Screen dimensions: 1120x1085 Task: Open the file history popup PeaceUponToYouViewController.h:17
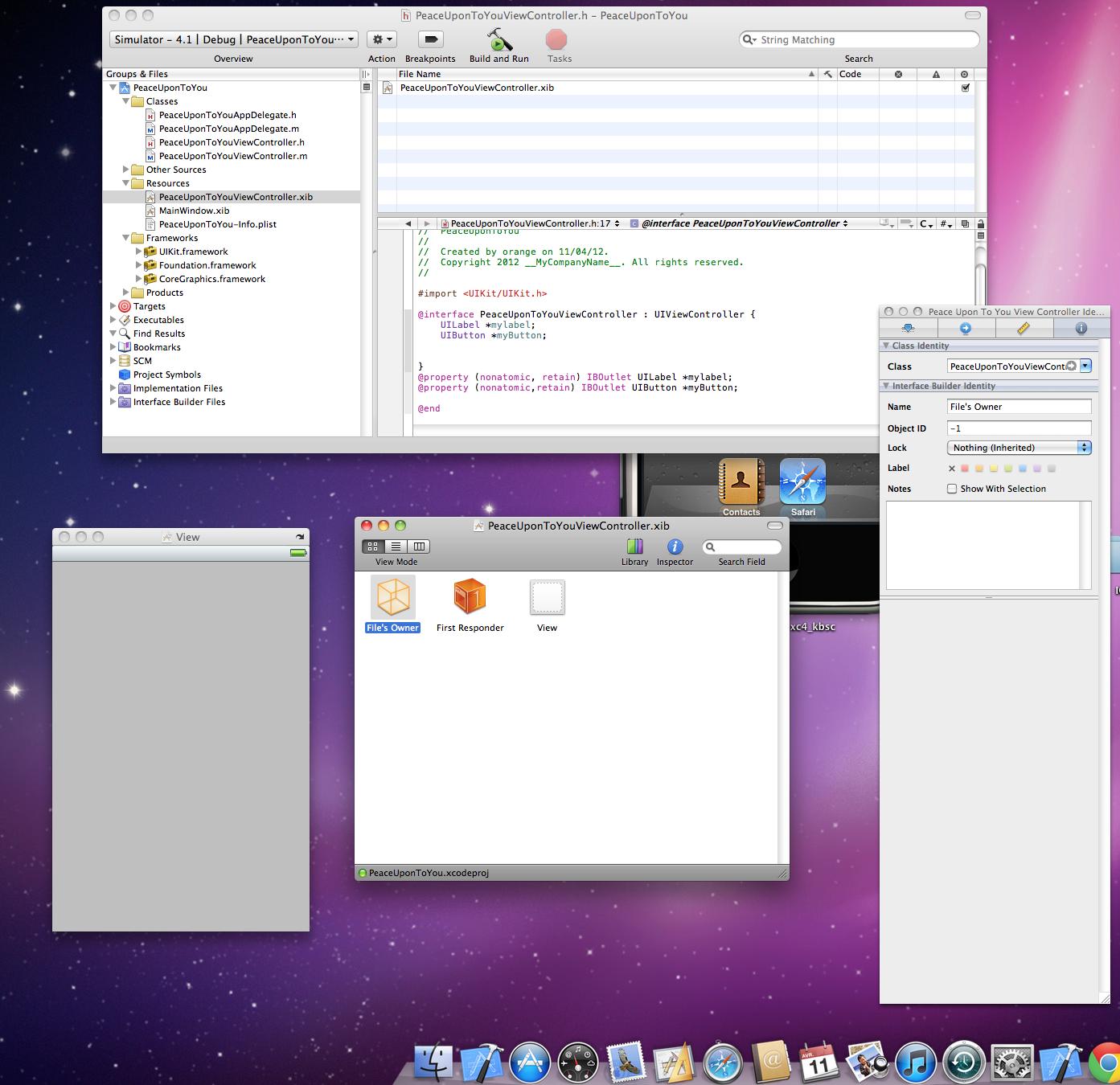click(x=531, y=223)
